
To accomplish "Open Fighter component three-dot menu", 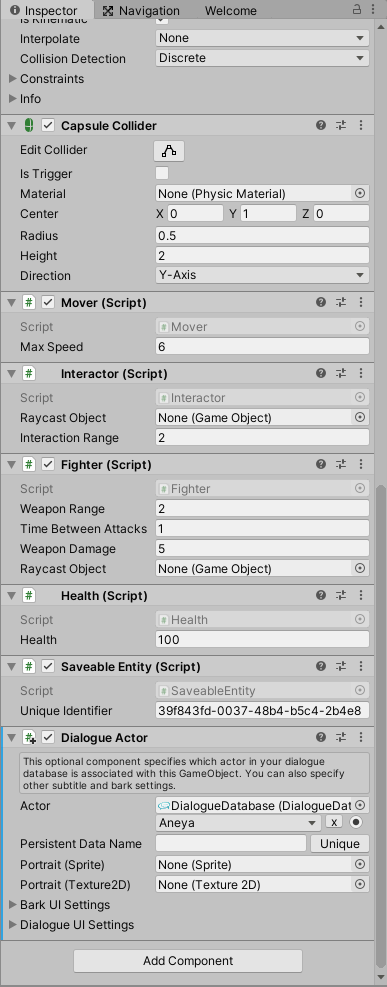I will (361, 465).
